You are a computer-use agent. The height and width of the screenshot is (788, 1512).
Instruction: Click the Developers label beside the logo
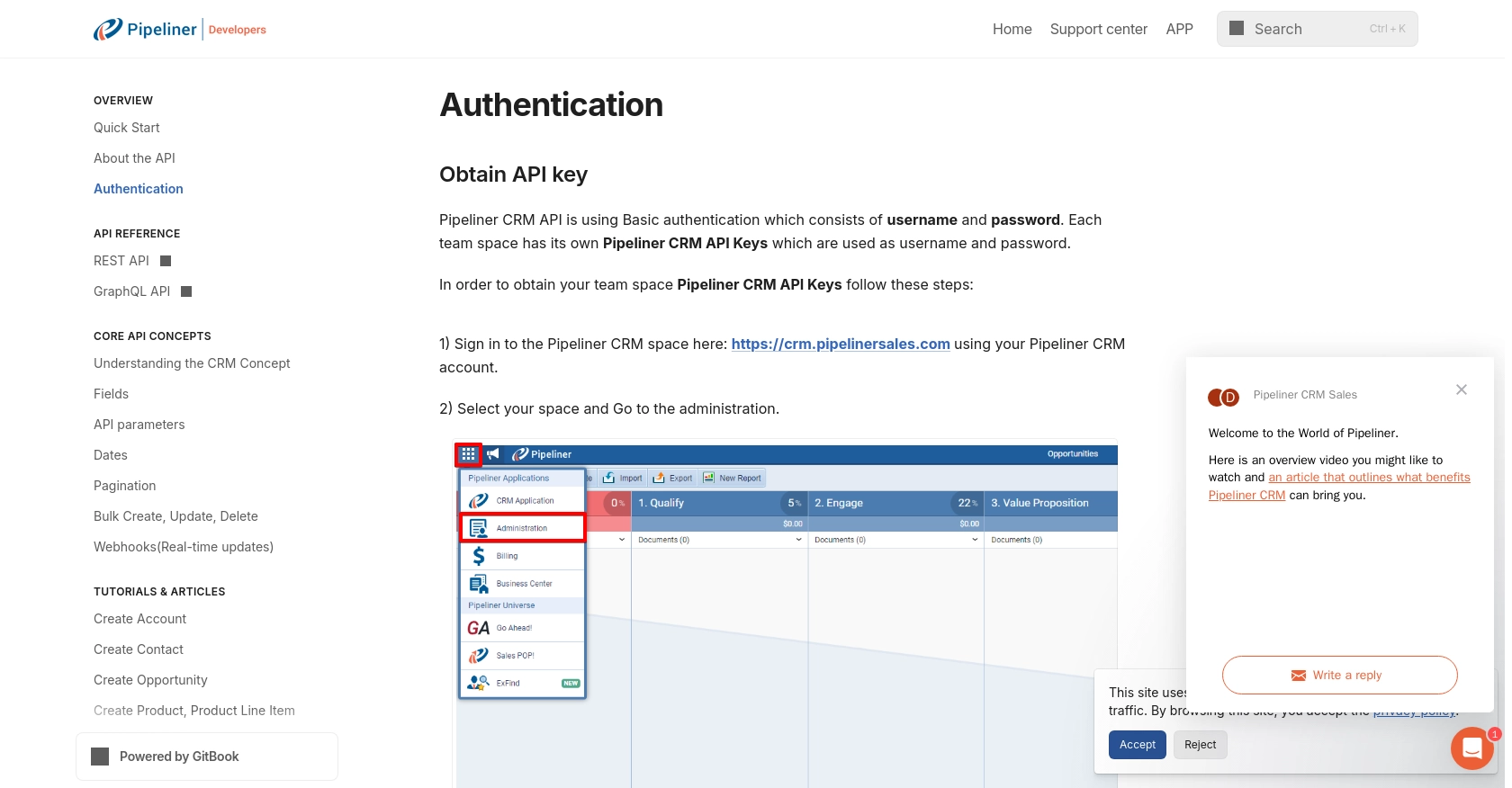(238, 30)
